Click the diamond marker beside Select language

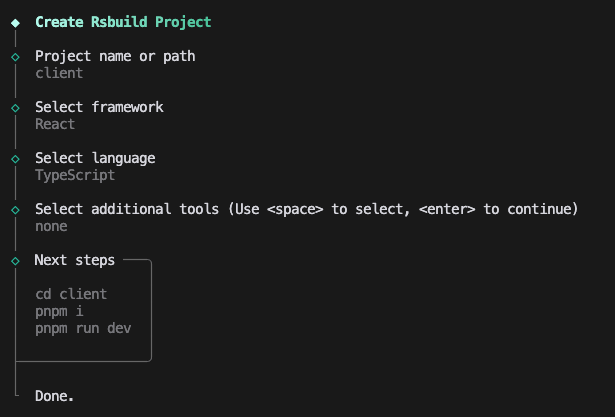(15, 159)
